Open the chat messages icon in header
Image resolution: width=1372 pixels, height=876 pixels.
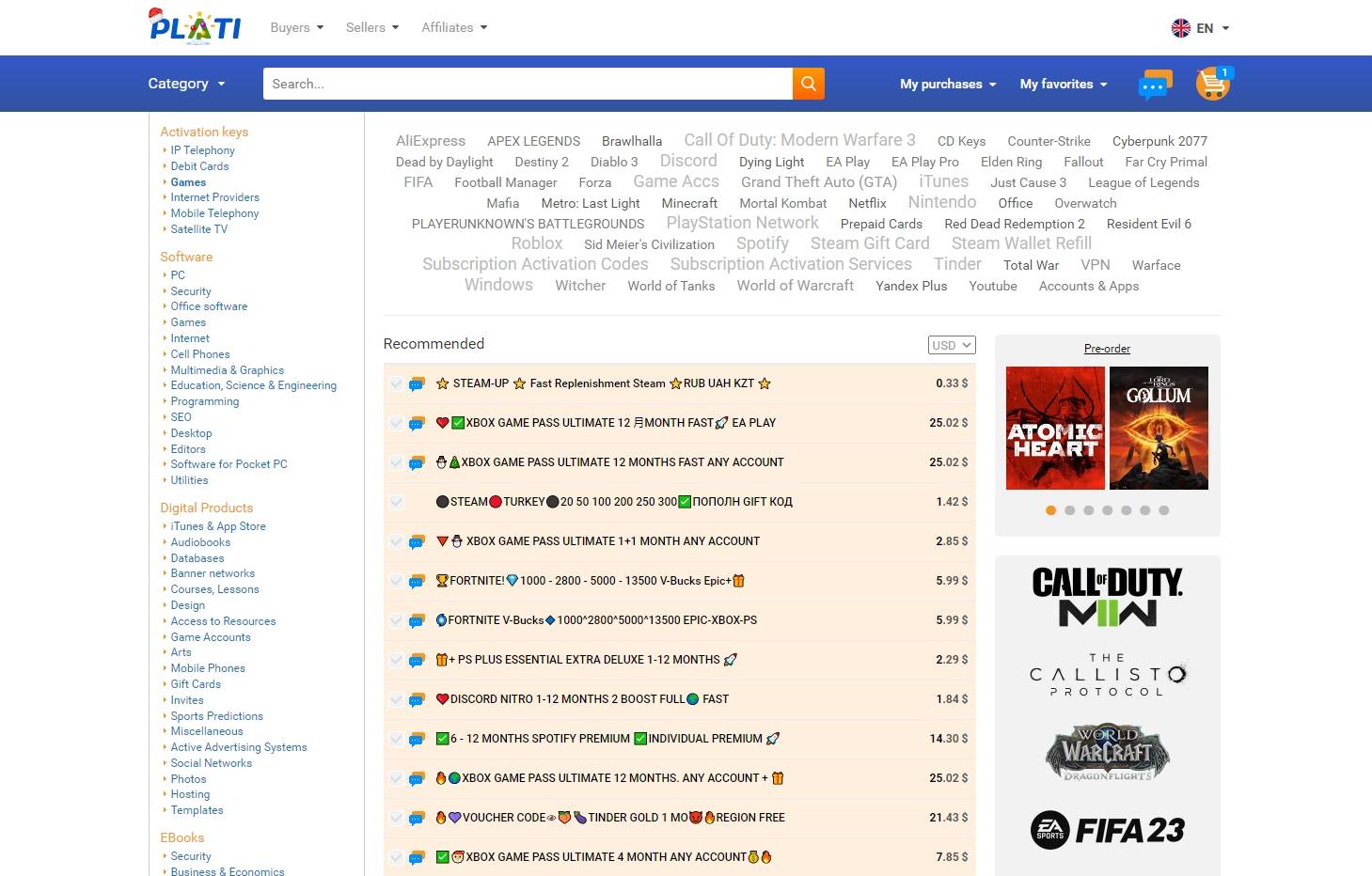click(x=1155, y=84)
